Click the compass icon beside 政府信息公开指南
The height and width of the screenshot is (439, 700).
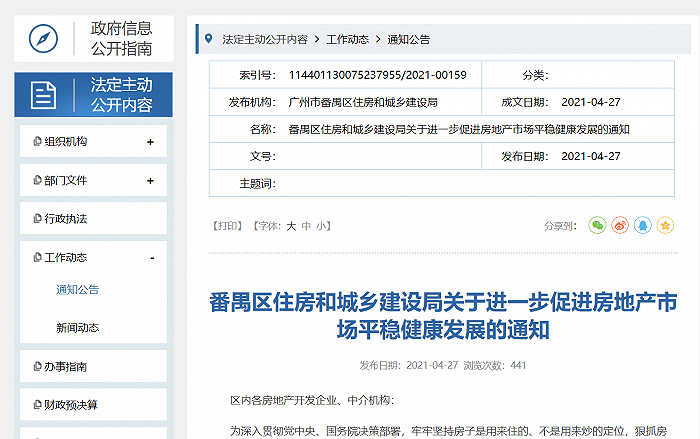coord(43,38)
